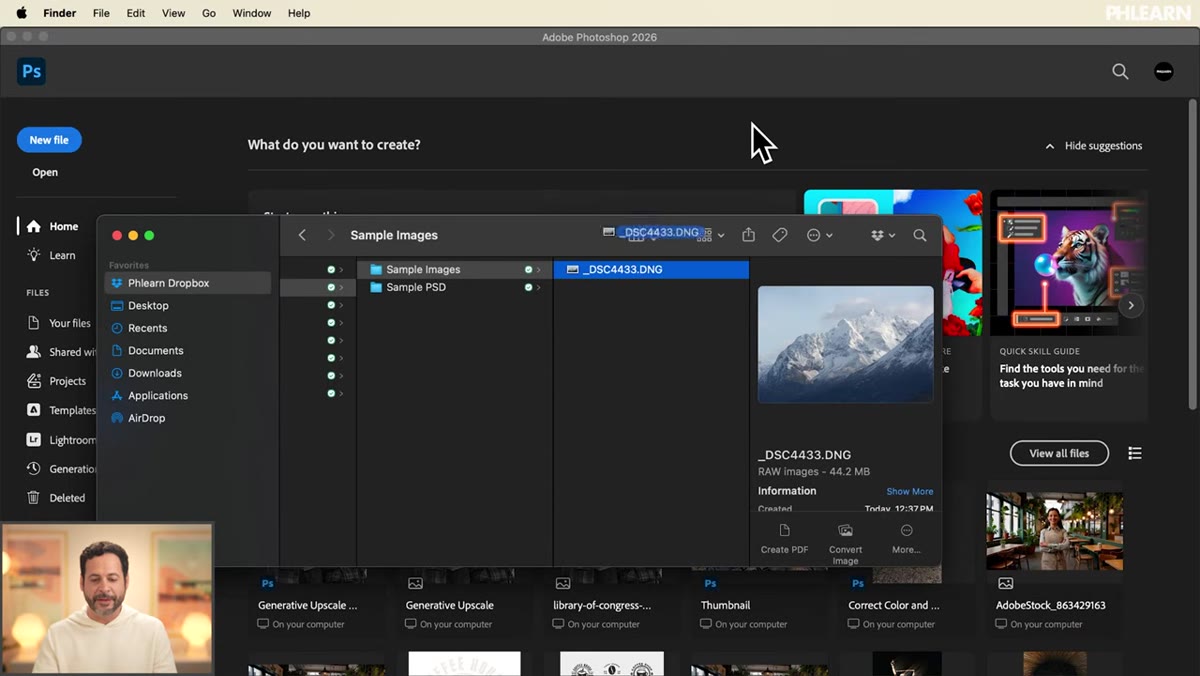Screen dimensions: 1200x676
Task: Select the Sample PSD folder row
Action: click(454, 288)
